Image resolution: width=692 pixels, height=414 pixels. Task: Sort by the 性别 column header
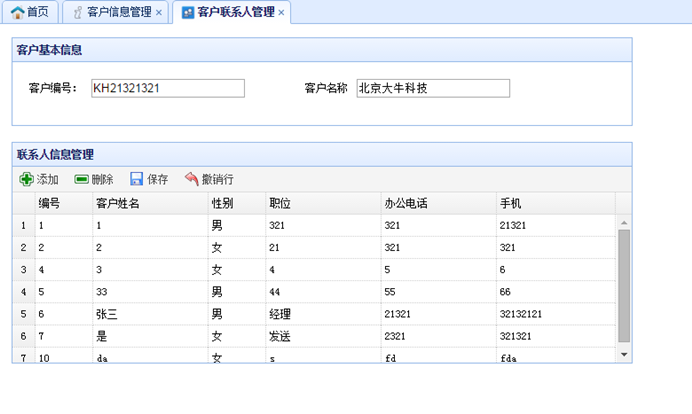[237, 203]
